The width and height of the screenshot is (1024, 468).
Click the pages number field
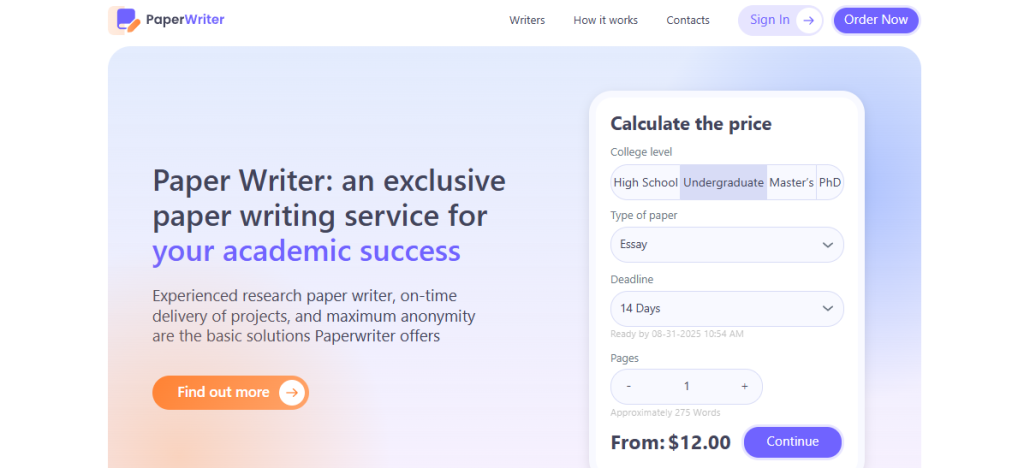pos(686,386)
